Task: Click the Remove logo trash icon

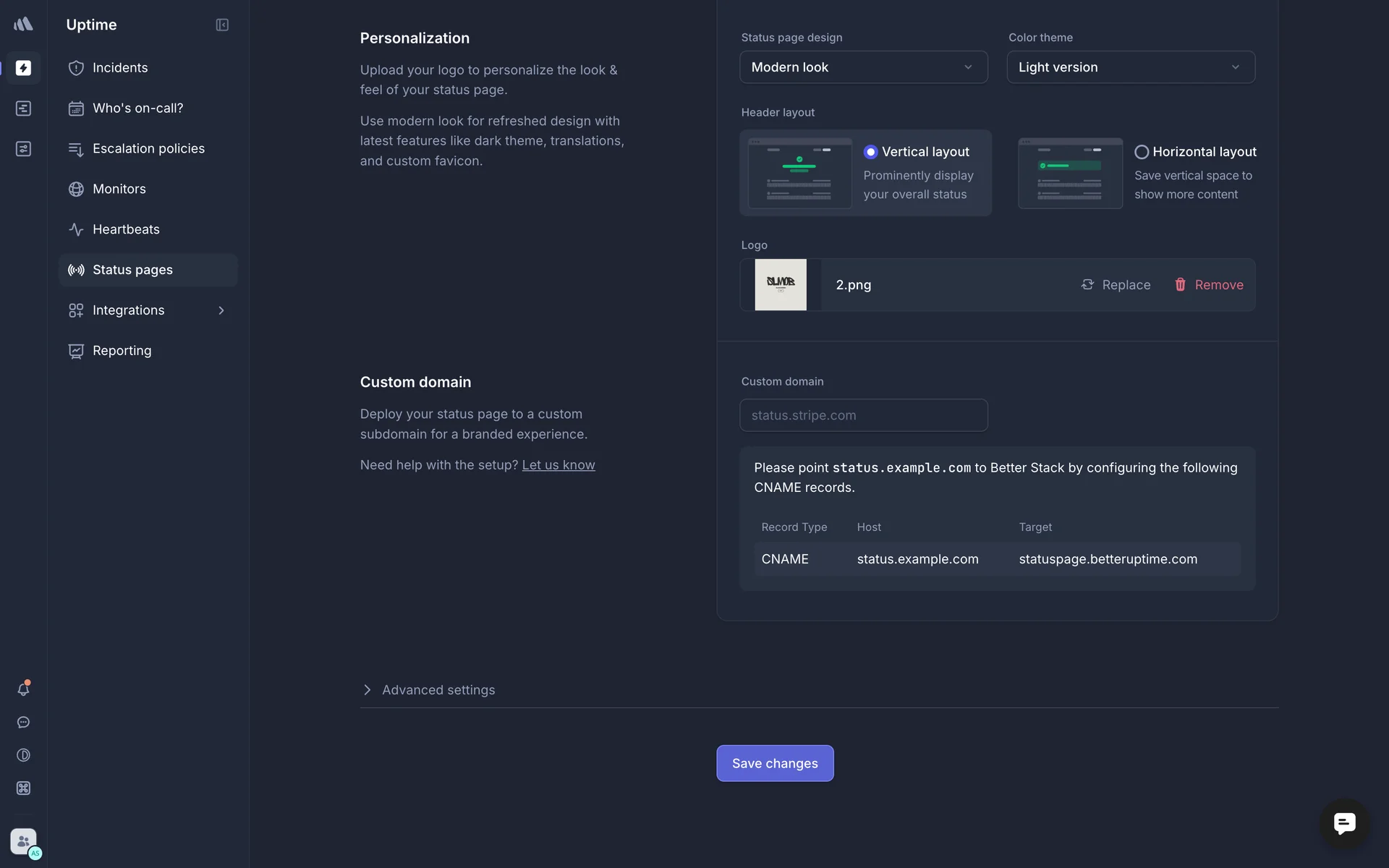Action: 1180,285
